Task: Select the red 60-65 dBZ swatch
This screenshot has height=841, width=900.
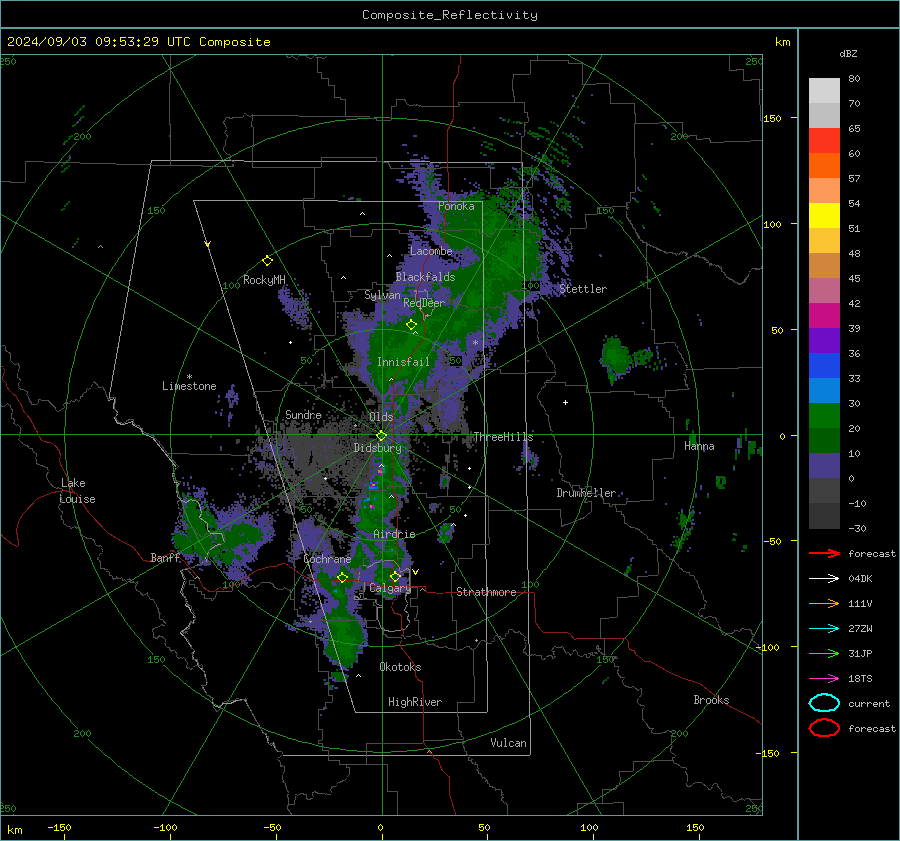Action: tap(824, 141)
